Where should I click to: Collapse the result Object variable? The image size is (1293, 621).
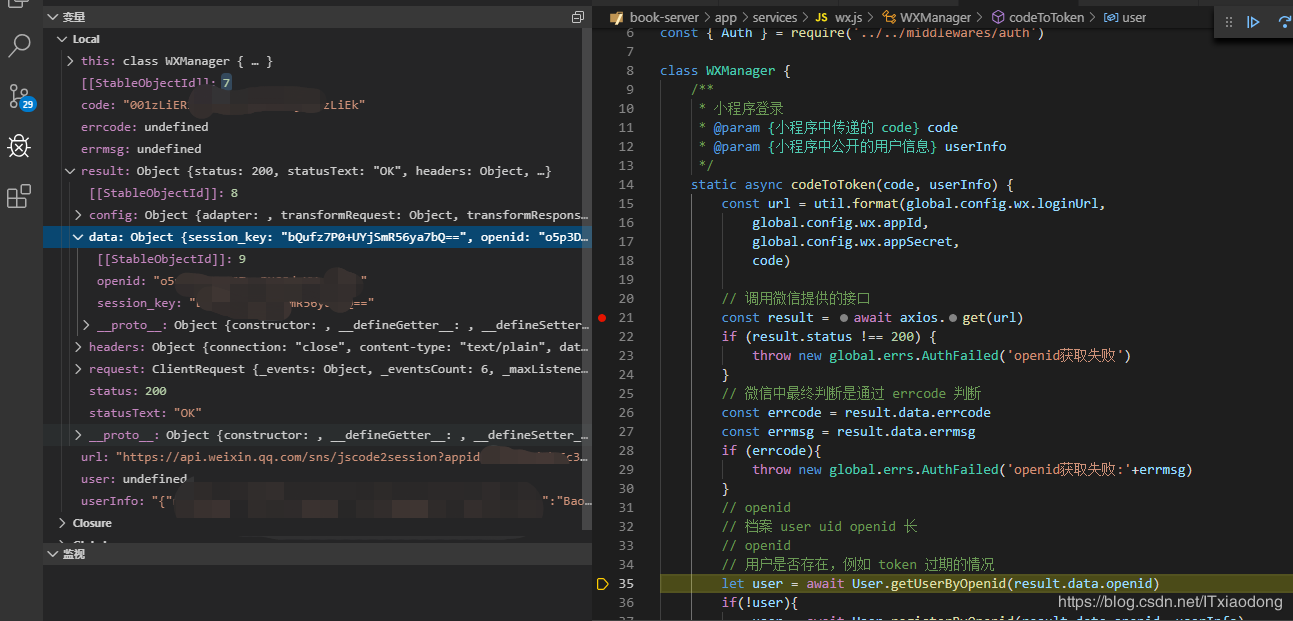tap(71, 171)
